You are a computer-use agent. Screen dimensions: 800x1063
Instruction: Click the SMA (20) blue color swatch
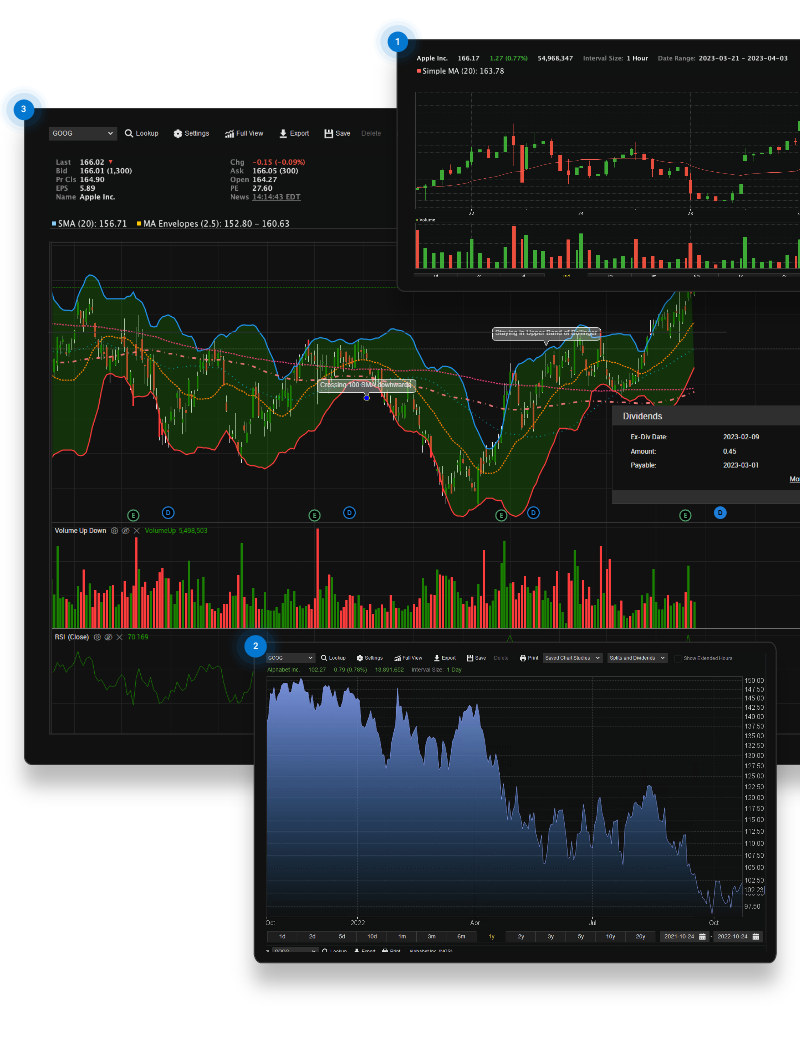54,223
